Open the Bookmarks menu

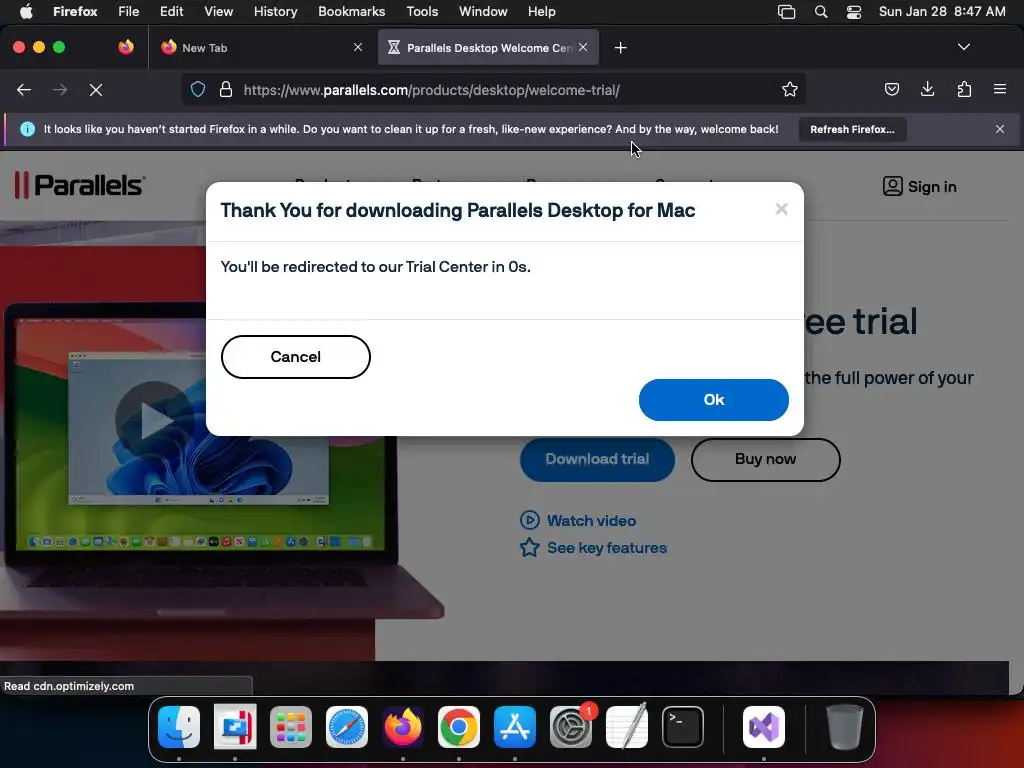pos(351,12)
